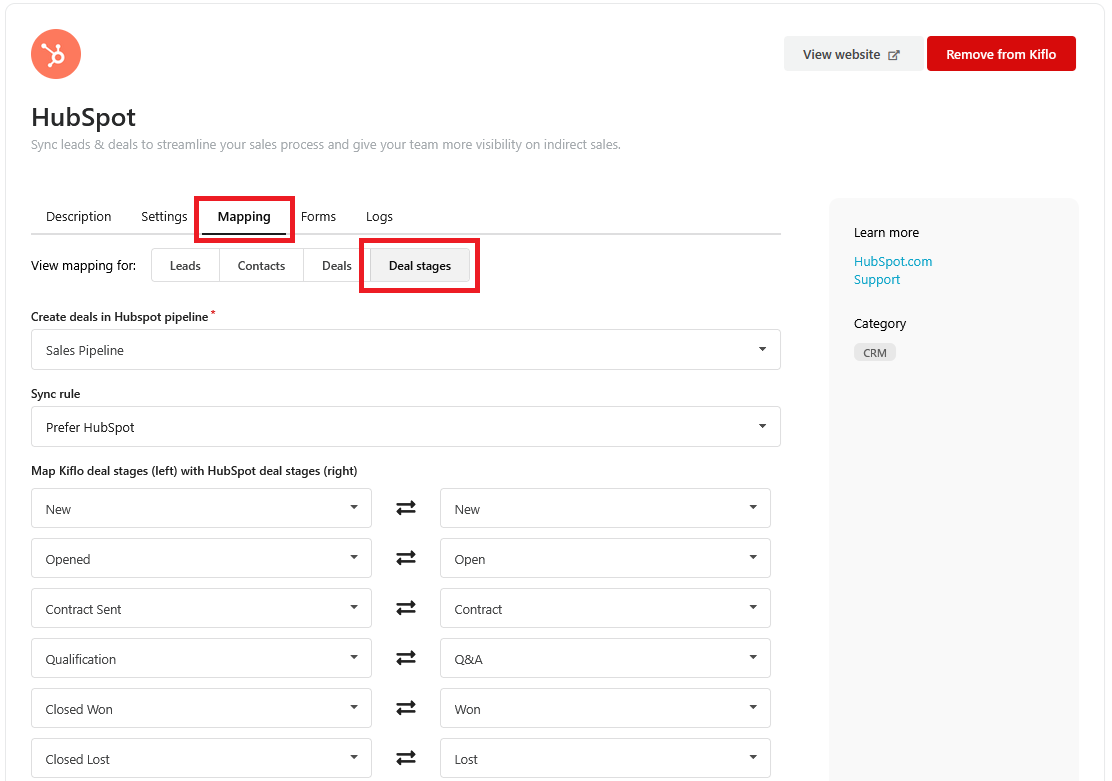This screenshot has width=1112, height=781.
Task: Click the Category label in sidebar
Action: point(879,323)
